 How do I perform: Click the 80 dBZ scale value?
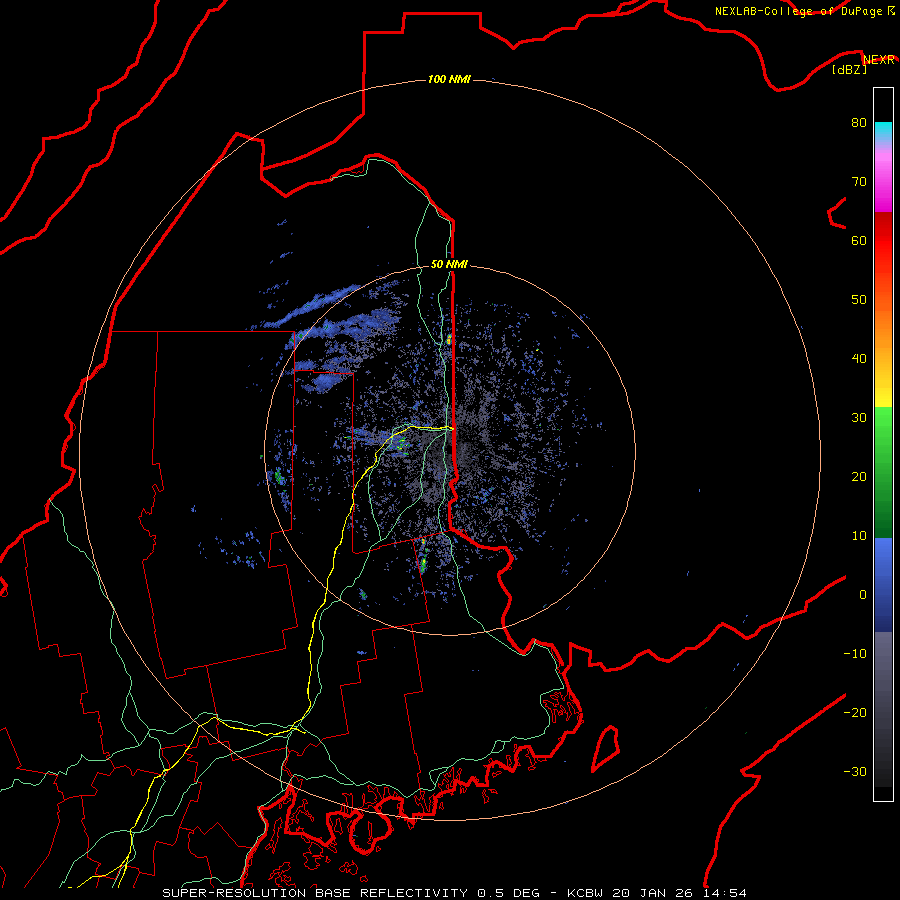pos(859,122)
